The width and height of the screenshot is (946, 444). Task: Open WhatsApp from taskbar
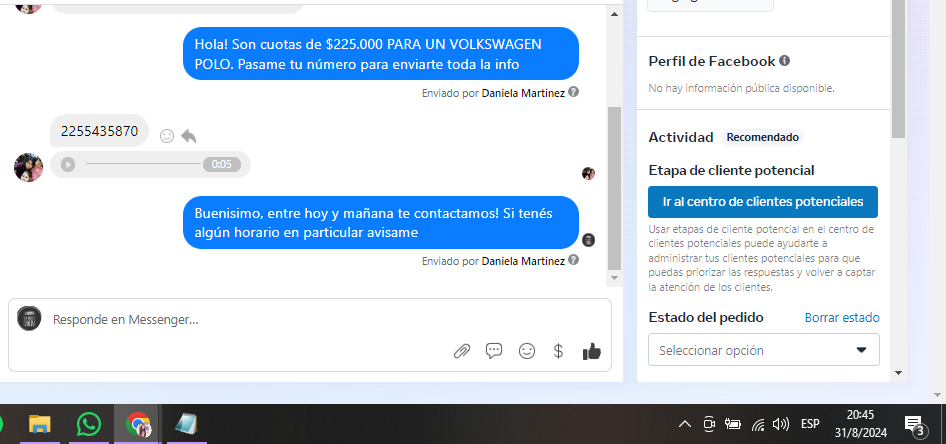pos(89,425)
